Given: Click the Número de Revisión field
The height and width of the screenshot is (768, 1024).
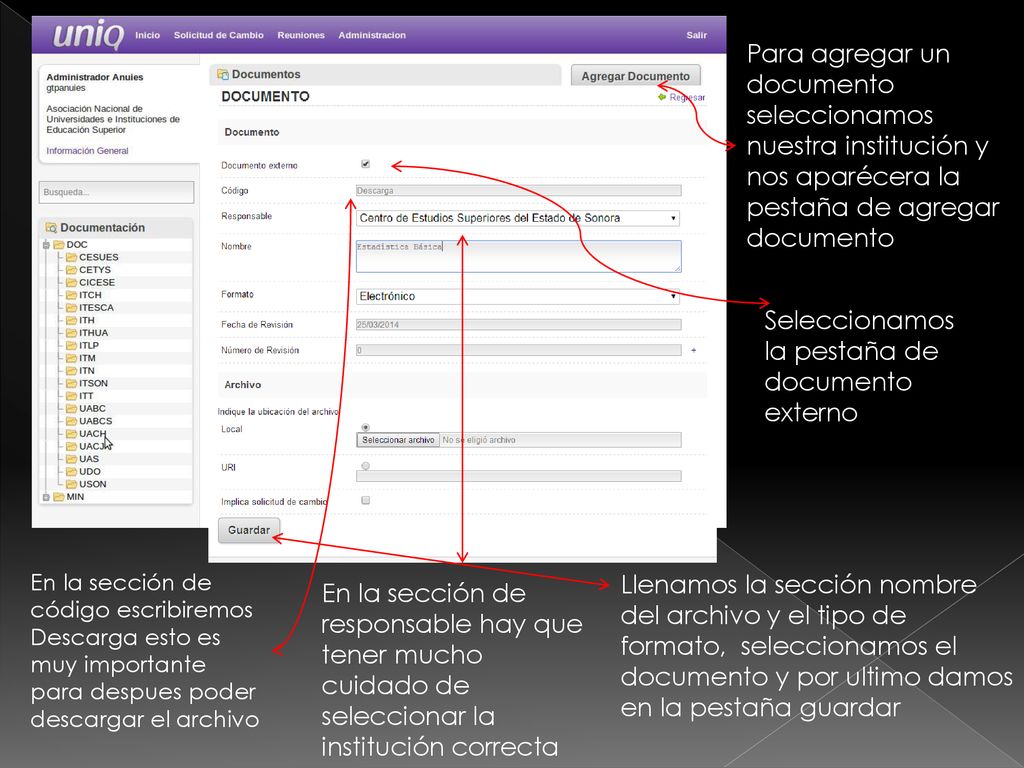Looking at the screenshot, I should 519,351.
